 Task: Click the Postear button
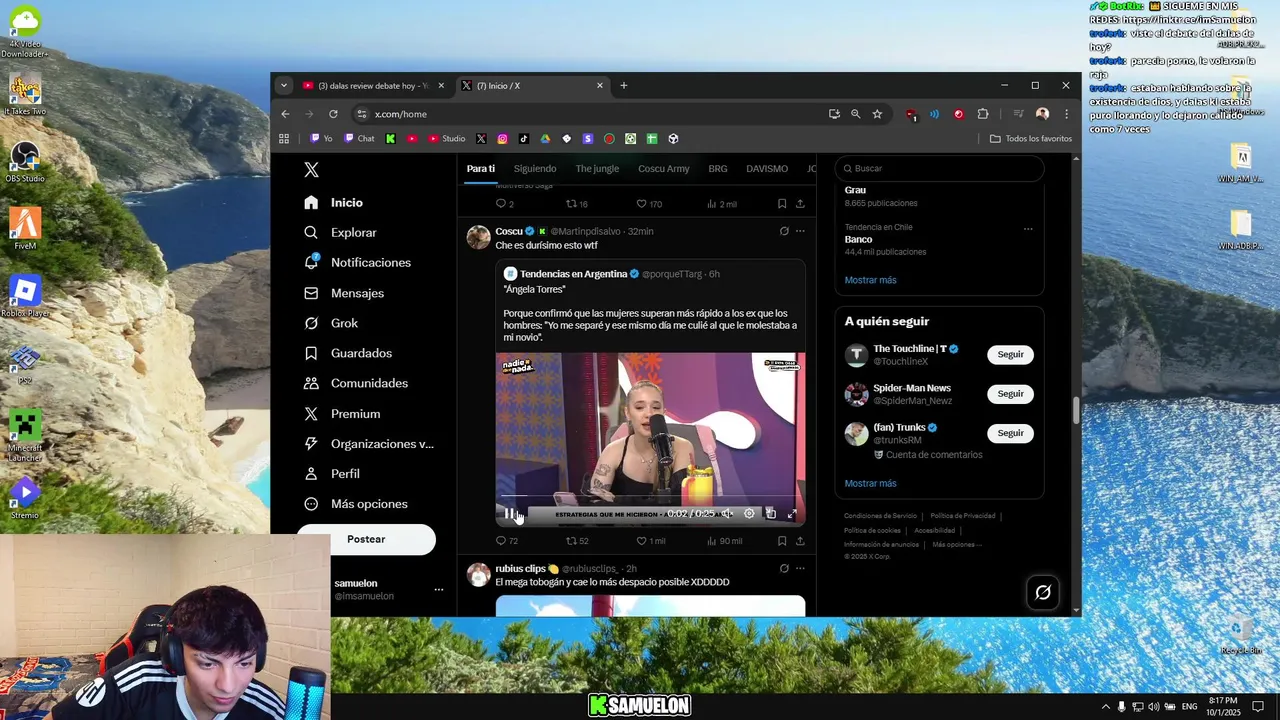(366, 539)
